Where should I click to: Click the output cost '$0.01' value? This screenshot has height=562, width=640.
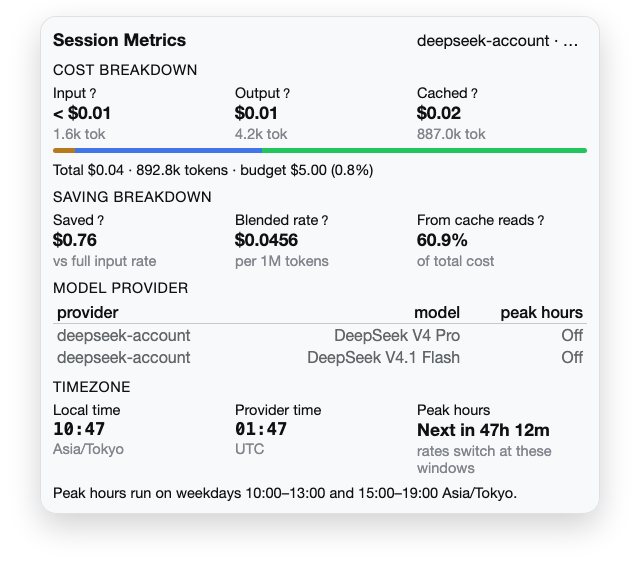pos(256,113)
